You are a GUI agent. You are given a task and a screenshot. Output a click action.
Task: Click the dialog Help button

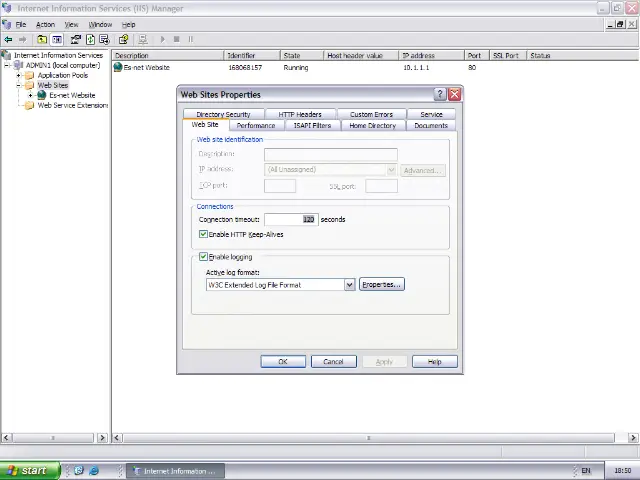coord(435,362)
